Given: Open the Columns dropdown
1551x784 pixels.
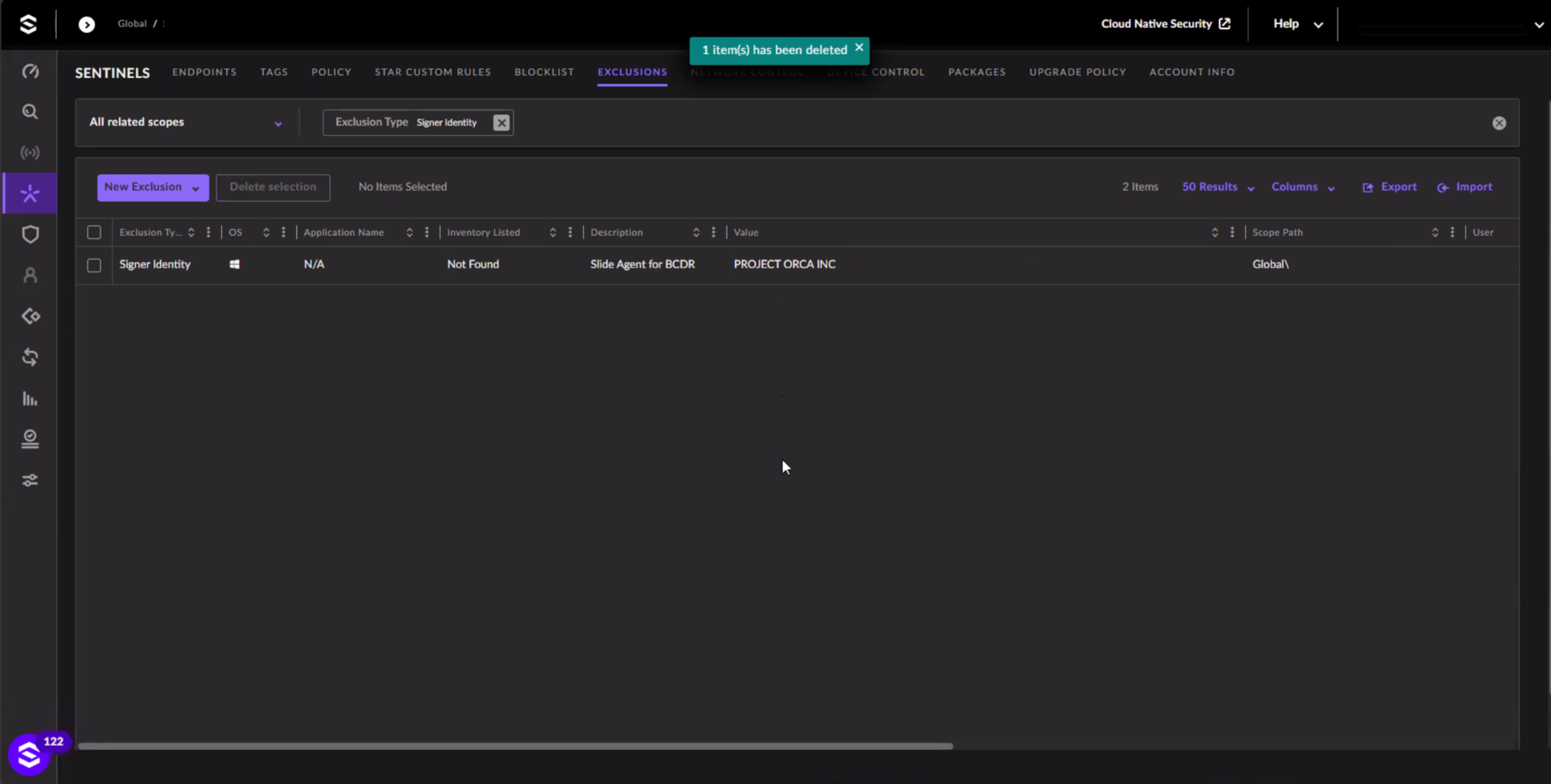Looking at the screenshot, I should pos(1303,187).
